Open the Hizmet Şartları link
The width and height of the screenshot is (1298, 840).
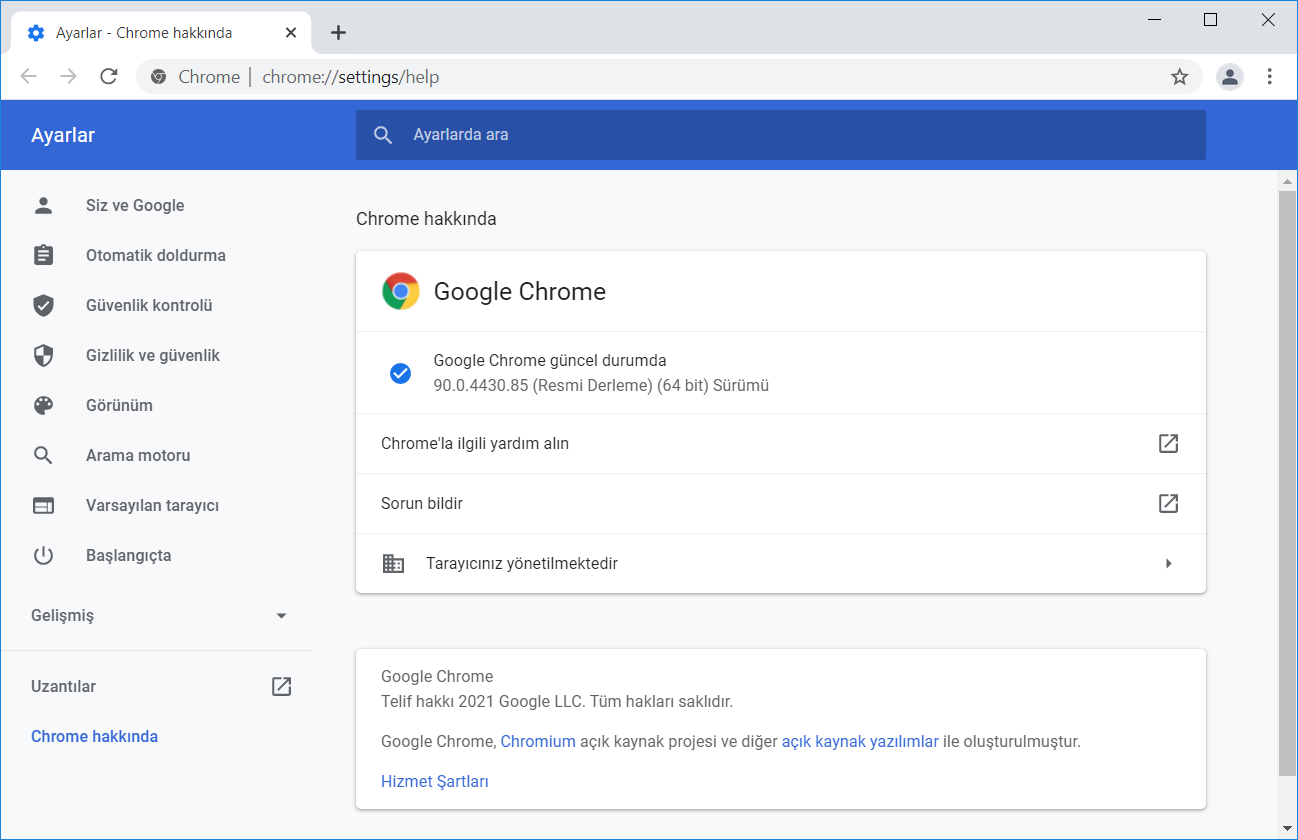[435, 781]
